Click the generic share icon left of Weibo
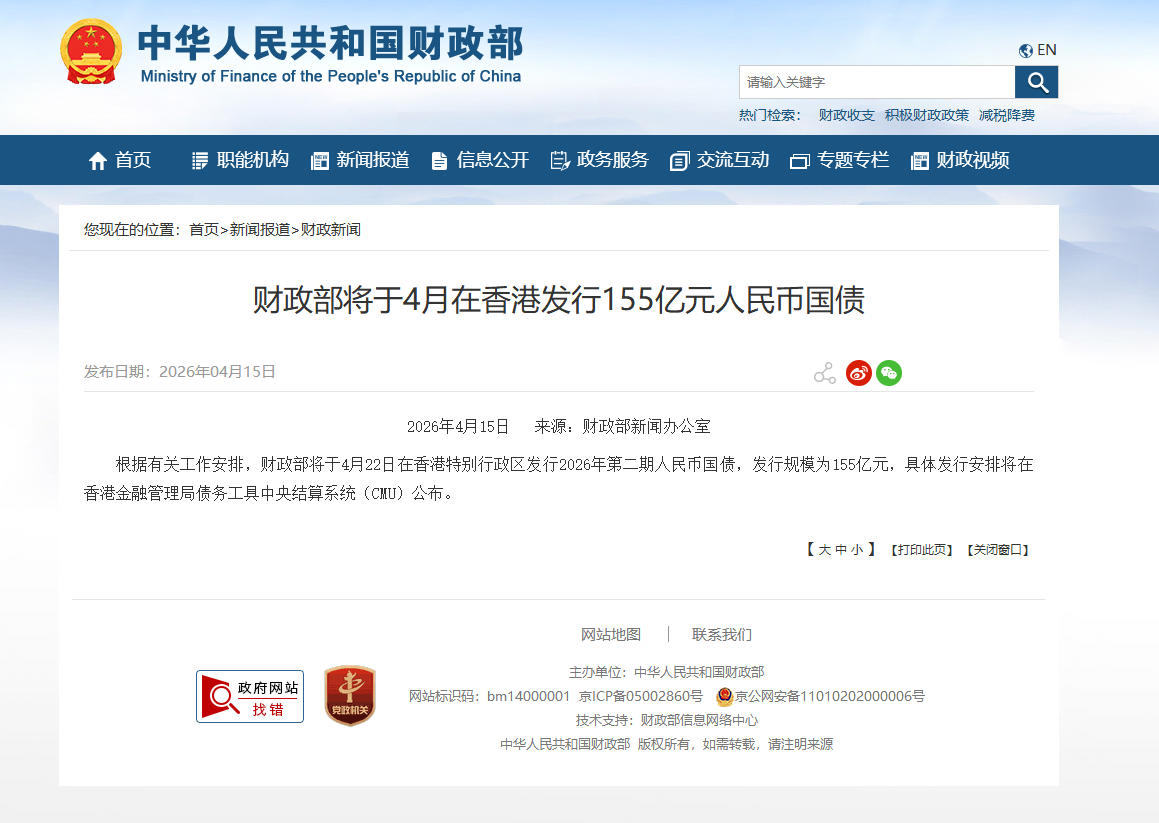 click(x=824, y=371)
